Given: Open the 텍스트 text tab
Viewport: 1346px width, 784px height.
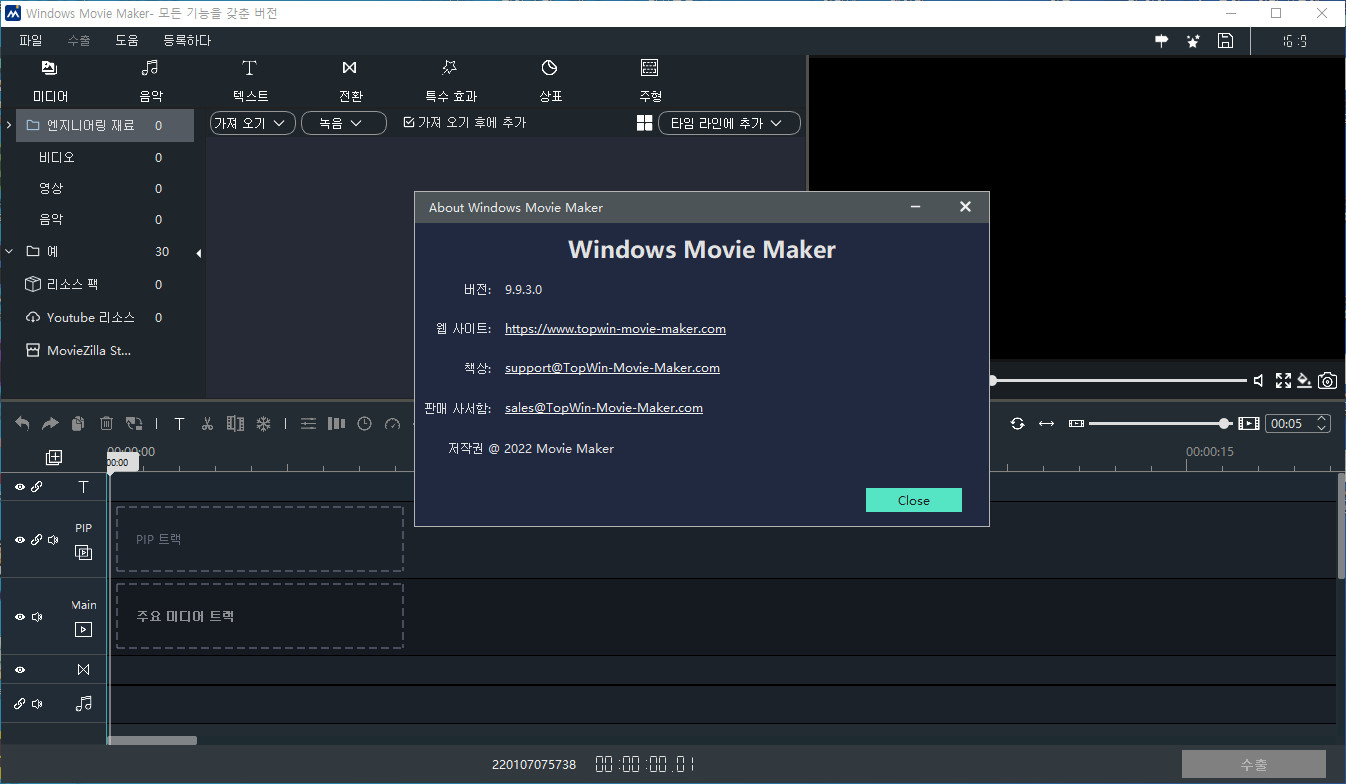Looking at the screenshot, I should [x=250, y=81].
